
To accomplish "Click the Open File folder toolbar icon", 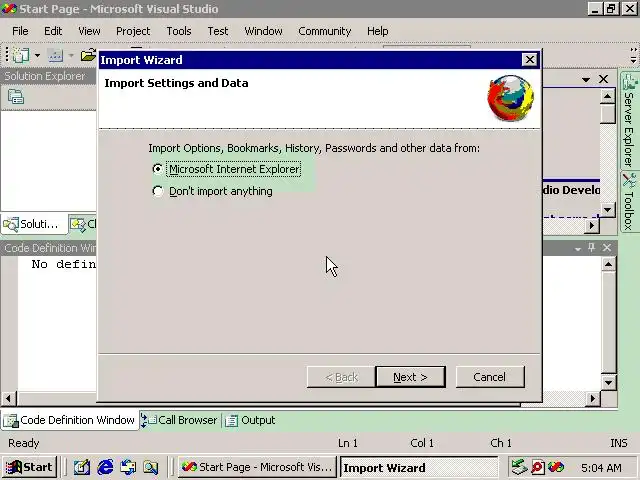I will tap(88, 55).
